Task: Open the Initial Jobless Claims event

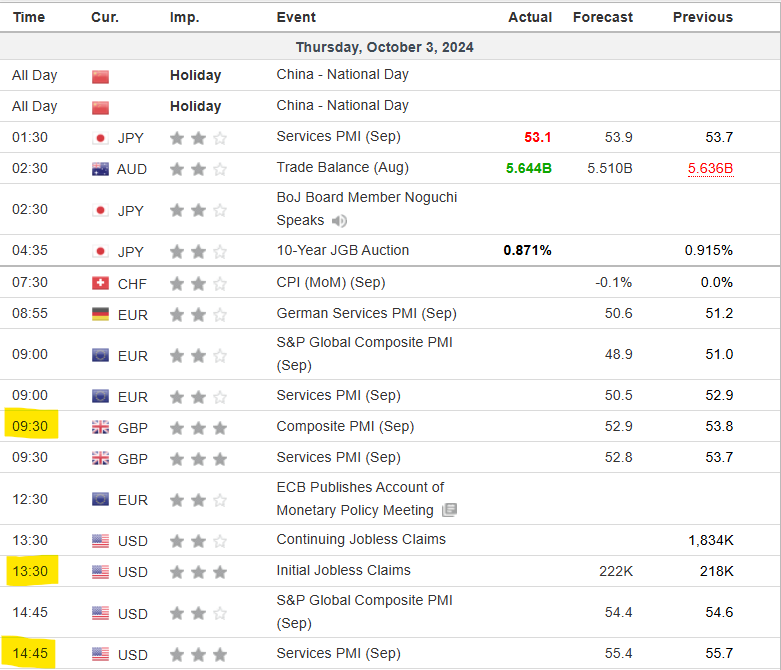Action: pos(343,570)
